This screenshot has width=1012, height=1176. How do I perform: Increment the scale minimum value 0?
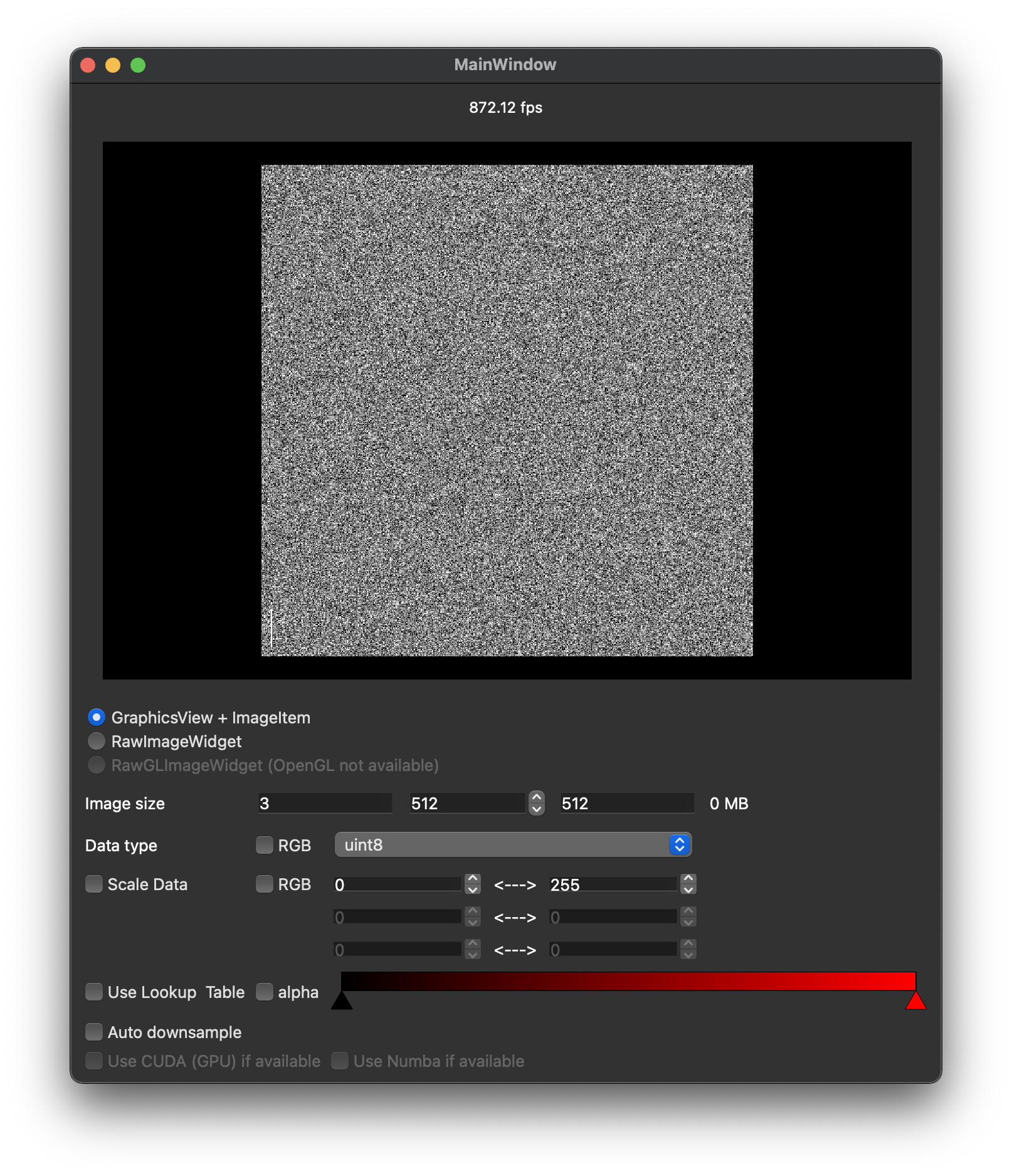[x=472, y=879]
